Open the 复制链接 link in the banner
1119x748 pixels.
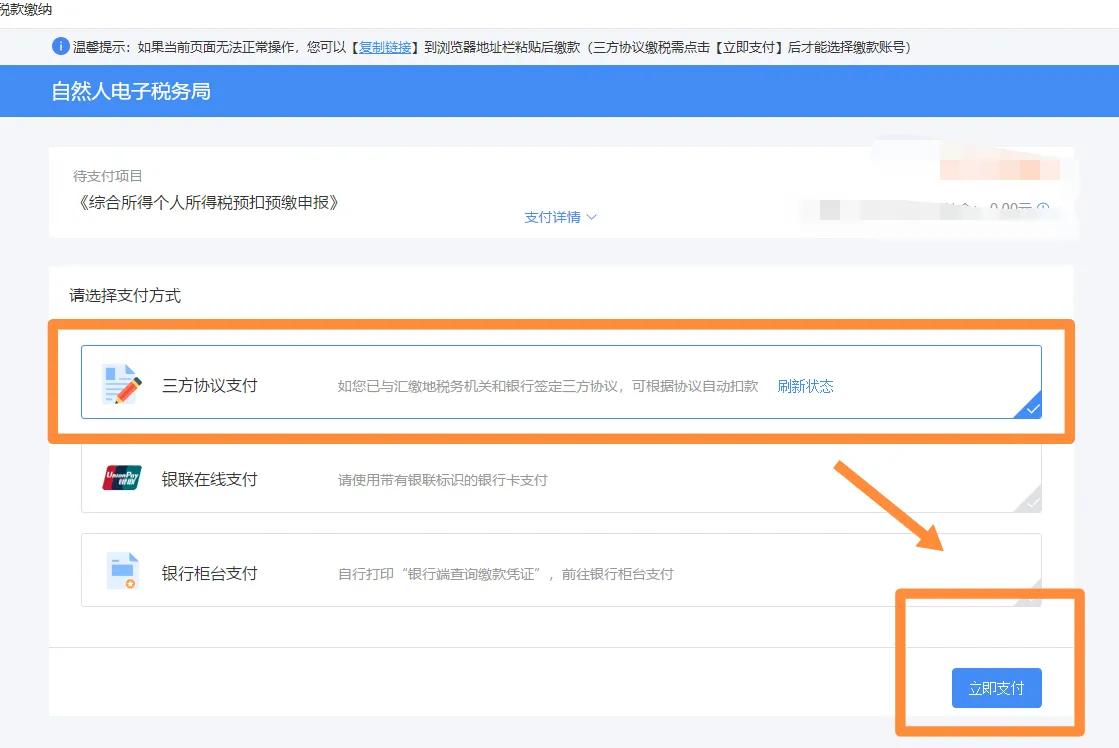tap(383, 46)
